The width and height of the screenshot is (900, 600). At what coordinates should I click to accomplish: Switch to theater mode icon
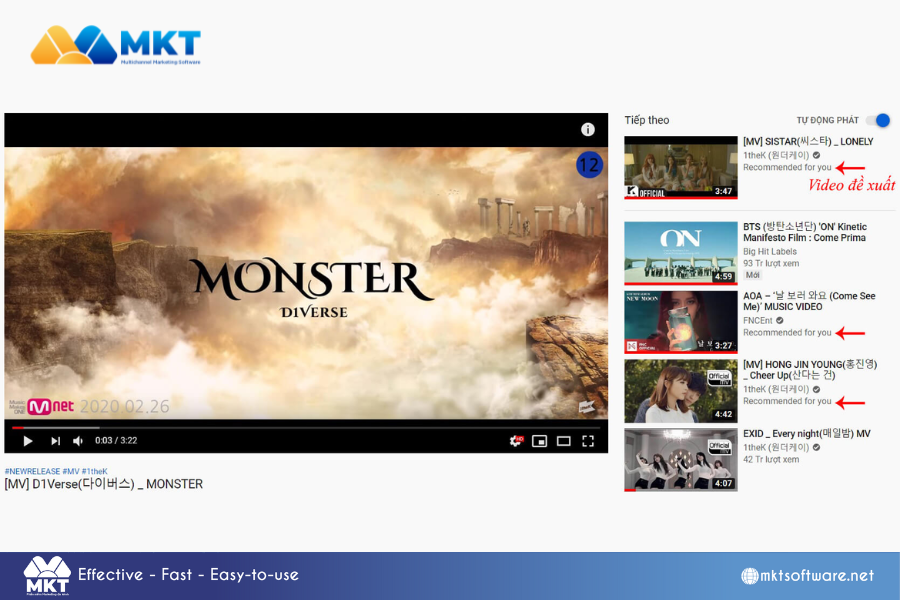[564, 441]
